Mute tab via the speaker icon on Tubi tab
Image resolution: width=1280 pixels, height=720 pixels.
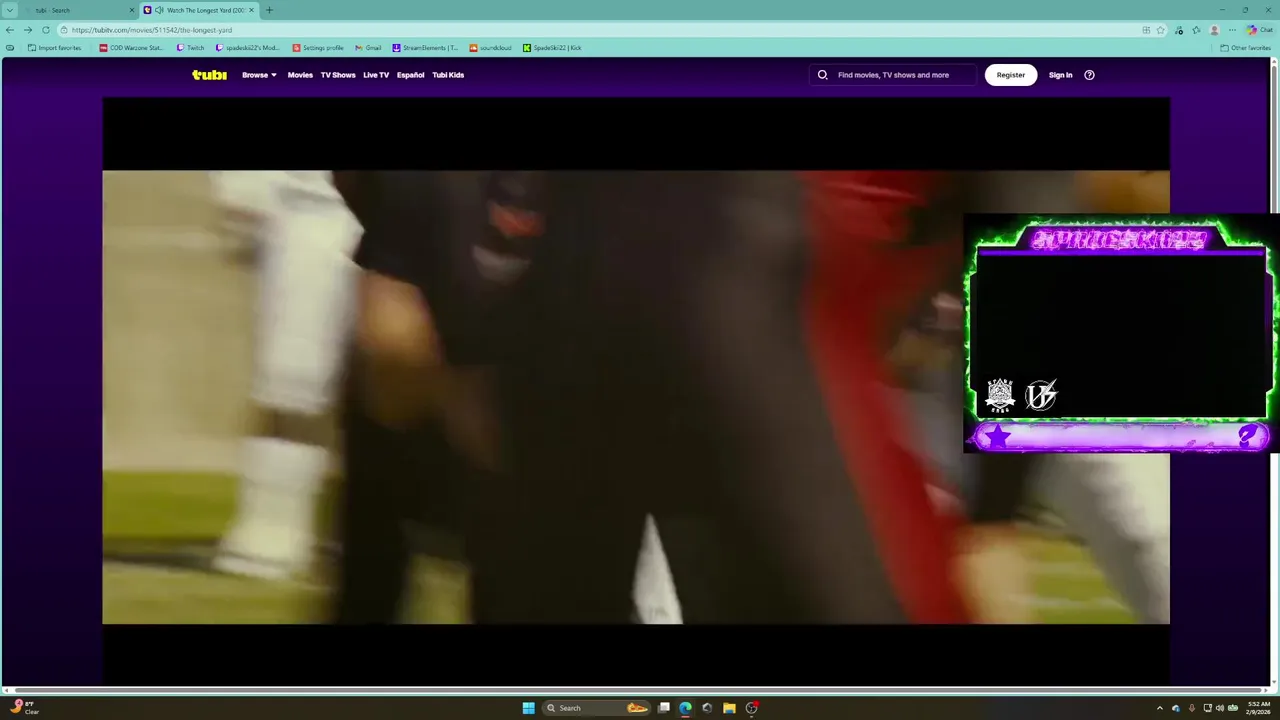159,10
